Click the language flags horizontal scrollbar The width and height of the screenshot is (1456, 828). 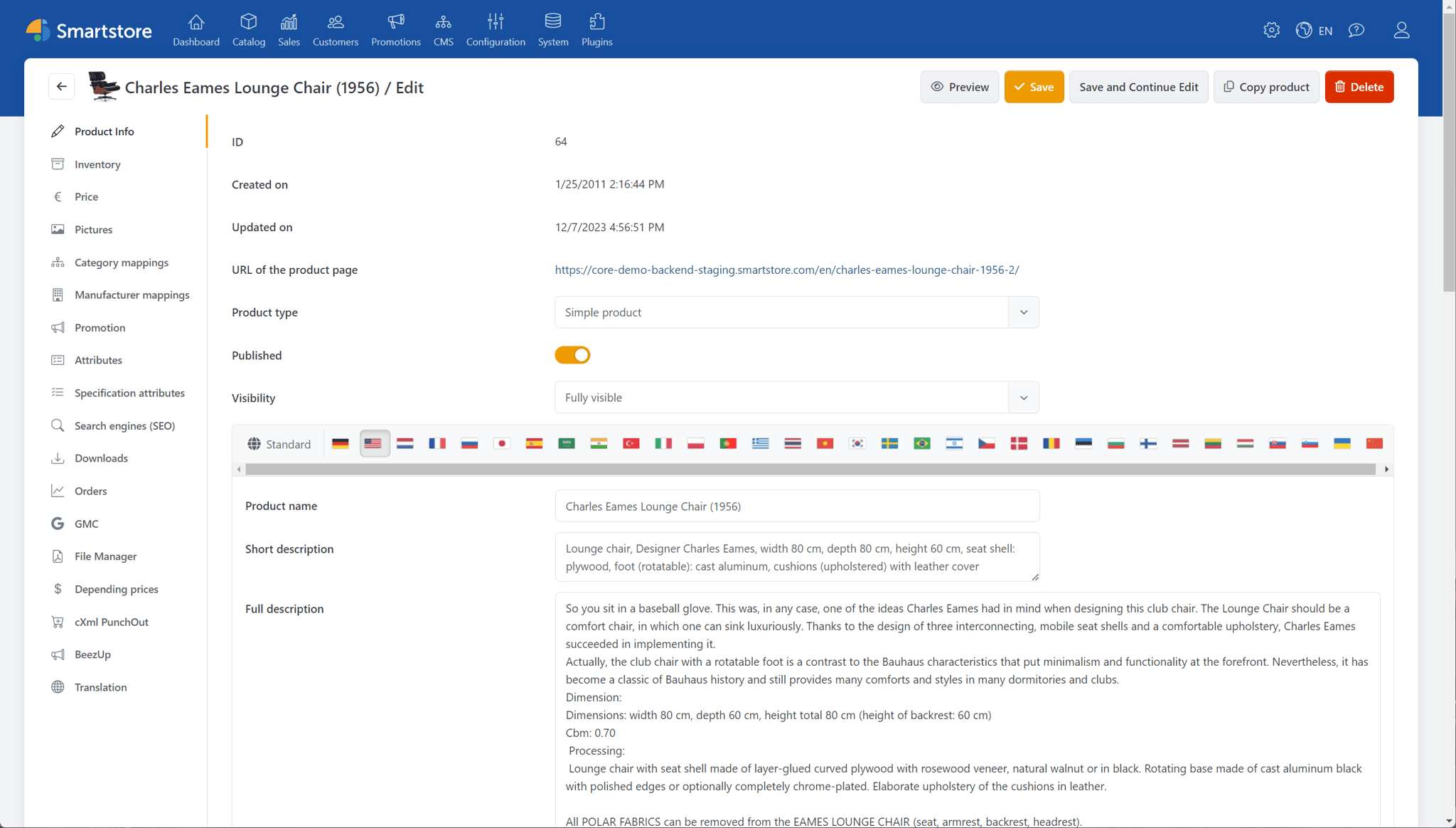click(810, 469)
